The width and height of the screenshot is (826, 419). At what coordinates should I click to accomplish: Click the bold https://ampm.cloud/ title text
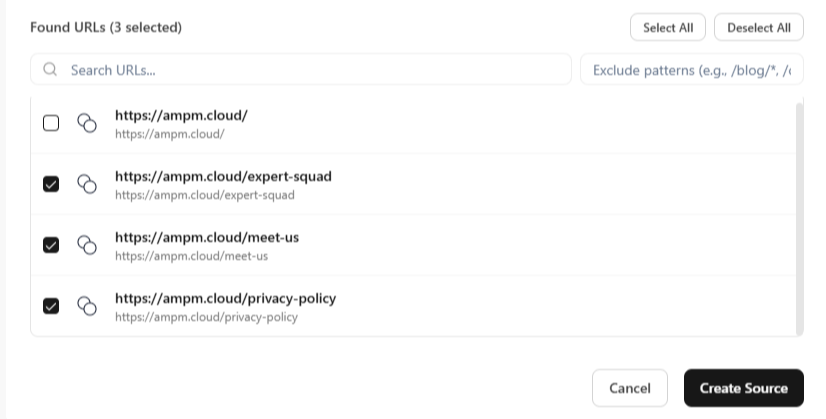(181, 115)
